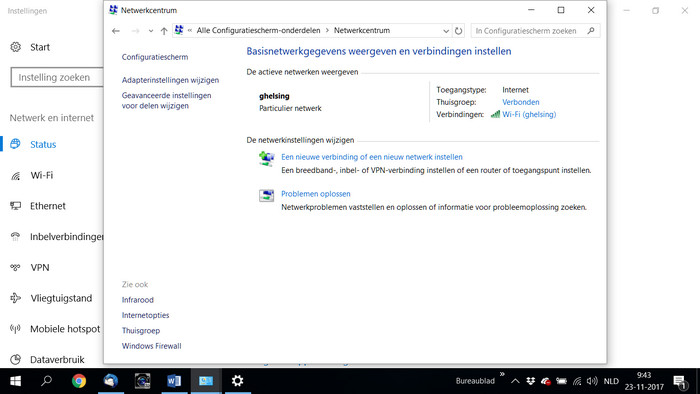Click the Dropbox tray icon
Screen dimensions: 700x394
[x=531, y=381]
